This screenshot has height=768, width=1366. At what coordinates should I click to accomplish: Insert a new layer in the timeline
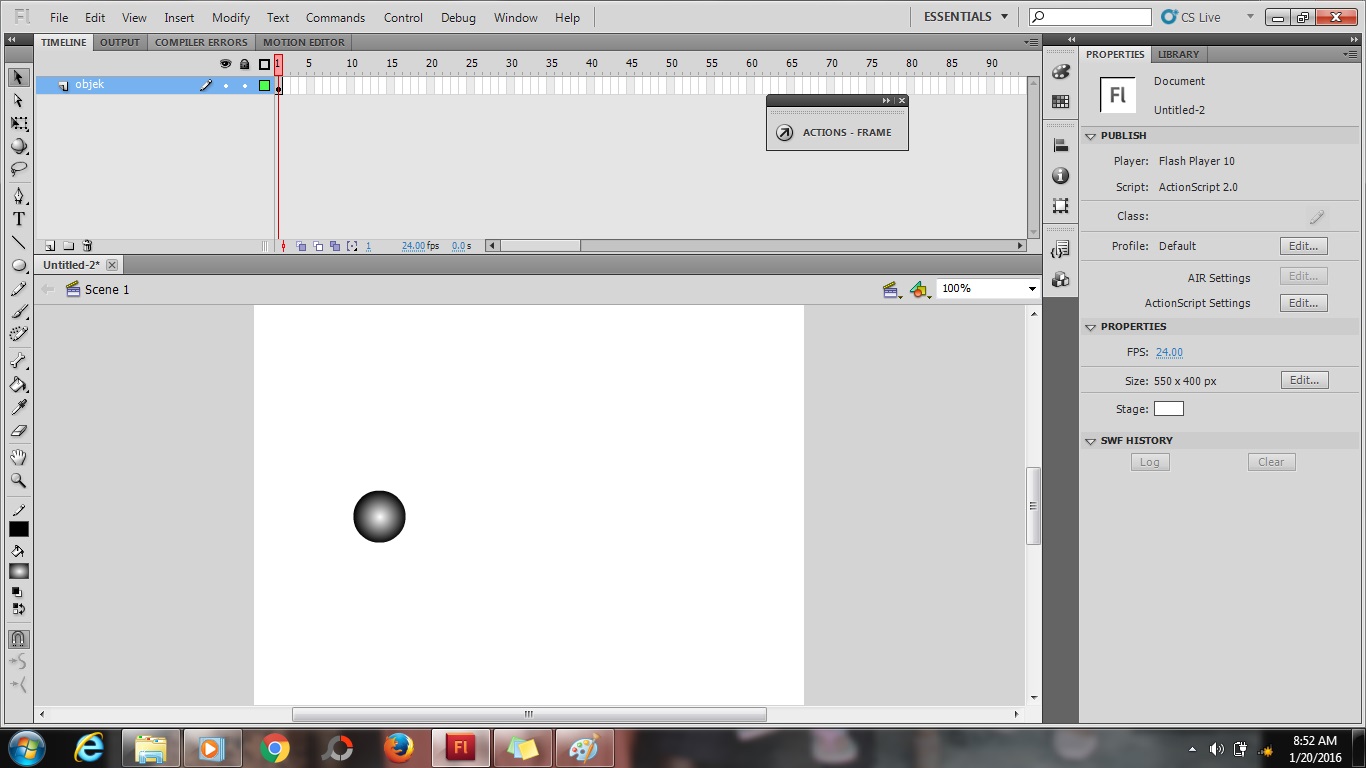49,245
